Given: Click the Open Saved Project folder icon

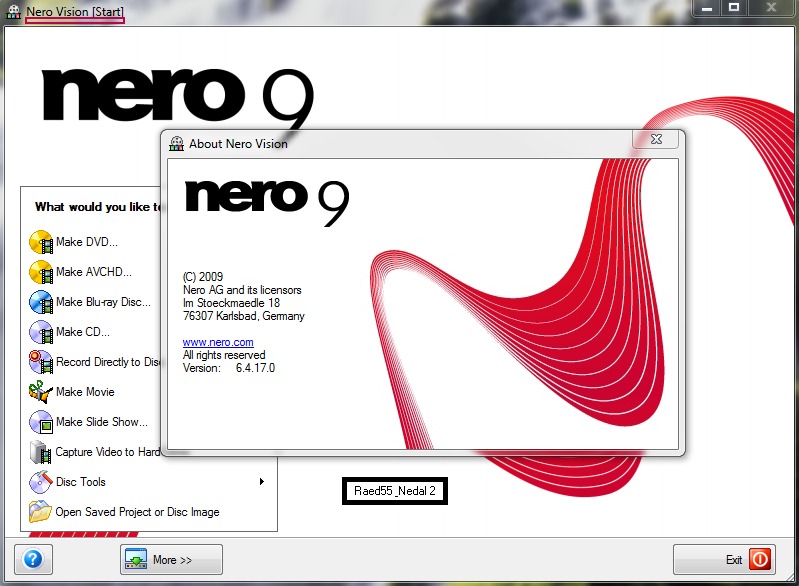Looking at the screenshot, I should point(41,512).
